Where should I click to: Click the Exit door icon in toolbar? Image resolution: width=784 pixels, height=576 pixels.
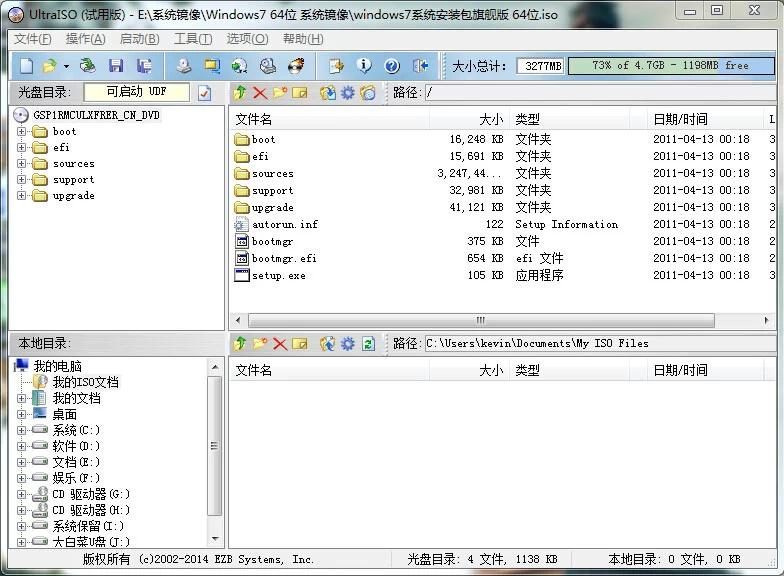[420, 66]
